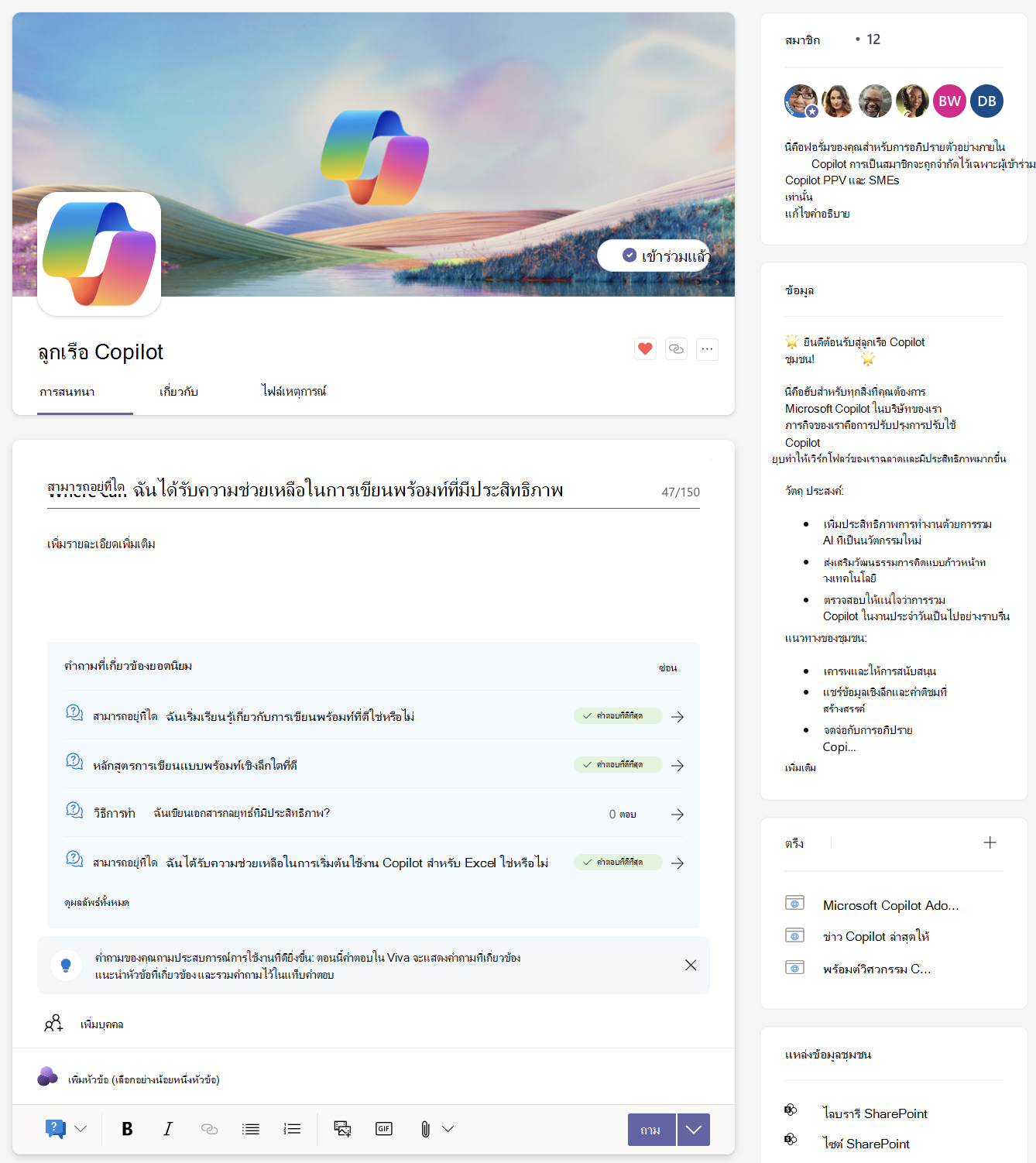Open the Copilot community logo
Screen dimensions: 1036x1163
click(99, 254)
